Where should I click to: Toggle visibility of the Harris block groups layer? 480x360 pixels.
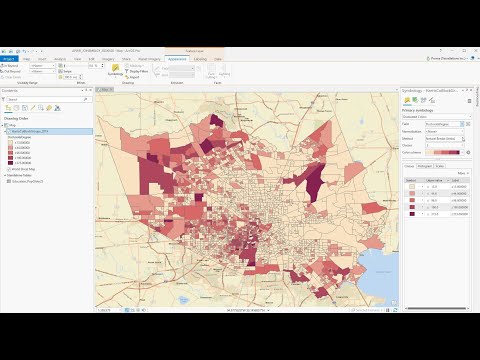pyautogui.click(x=9, y=131)
